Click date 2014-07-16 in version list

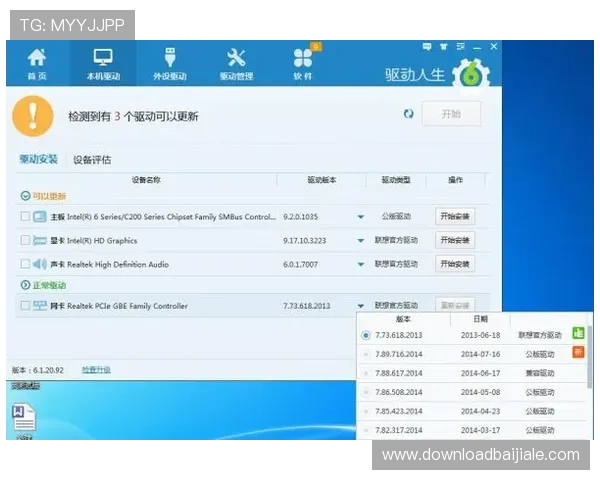pos(481,354)
